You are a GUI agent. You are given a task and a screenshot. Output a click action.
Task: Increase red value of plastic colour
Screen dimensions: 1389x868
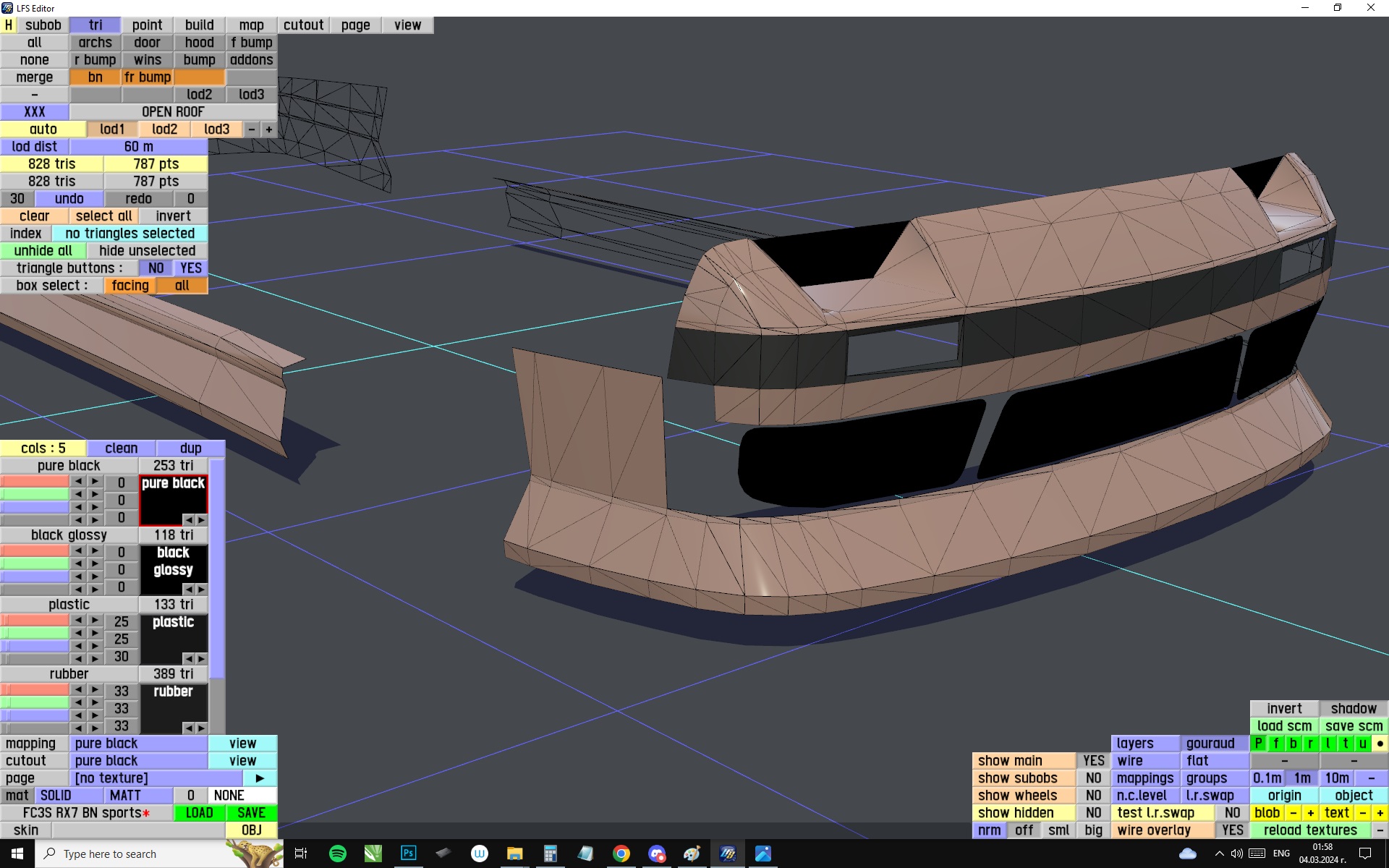[x=95, y=620]
